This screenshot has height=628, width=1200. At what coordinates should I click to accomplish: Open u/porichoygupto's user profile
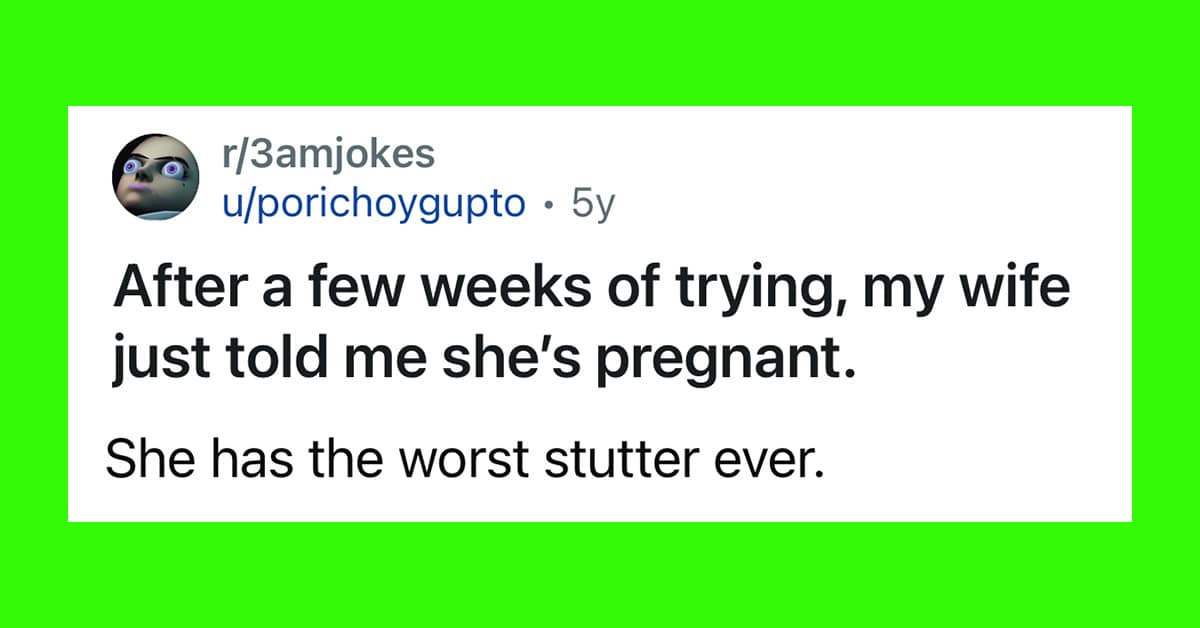pyautogui.click(x=372, y=205)
